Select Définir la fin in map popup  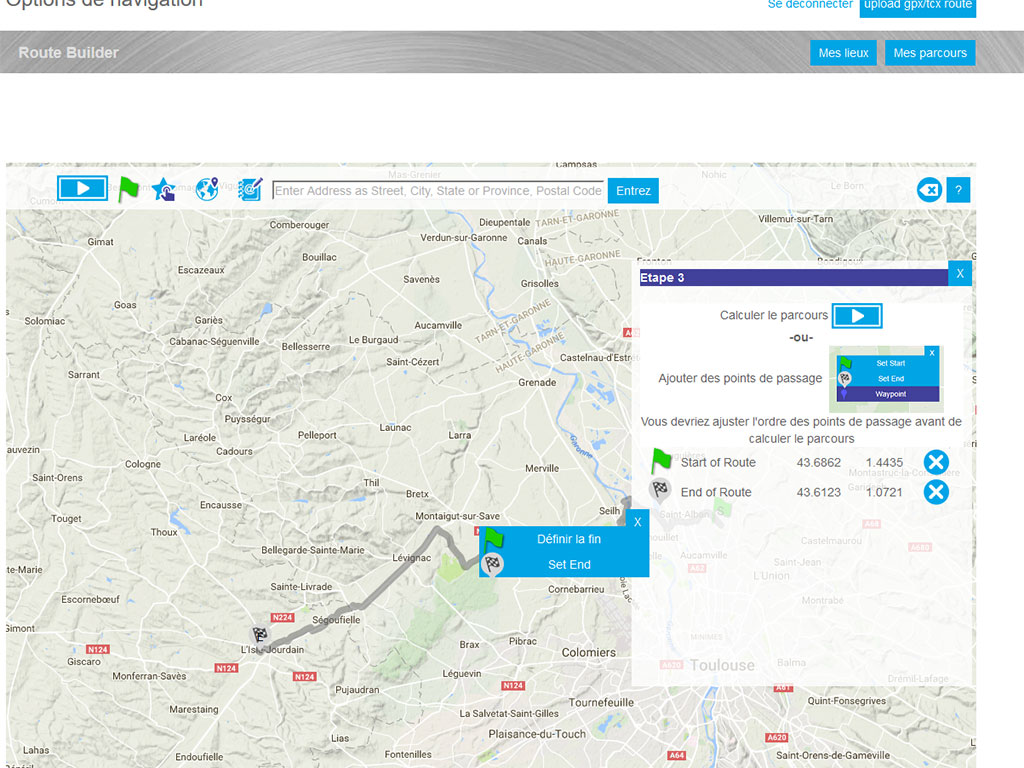click(569, 539)
